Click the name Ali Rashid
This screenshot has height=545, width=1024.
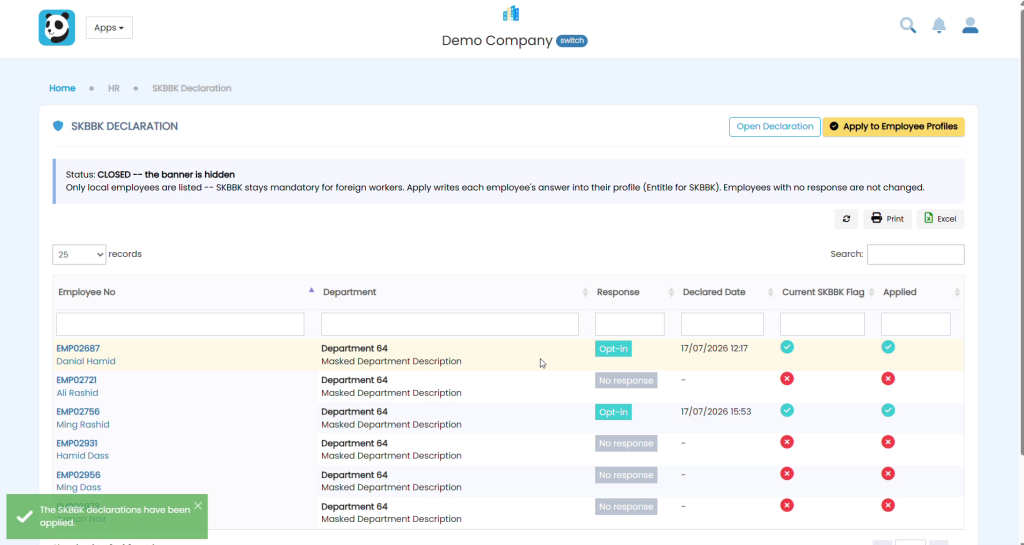tap(77, 393)
